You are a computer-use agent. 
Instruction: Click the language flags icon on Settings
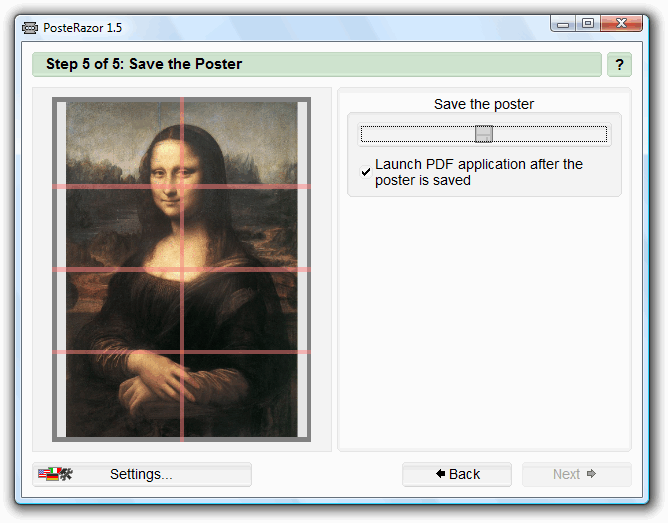pos(55,474)
